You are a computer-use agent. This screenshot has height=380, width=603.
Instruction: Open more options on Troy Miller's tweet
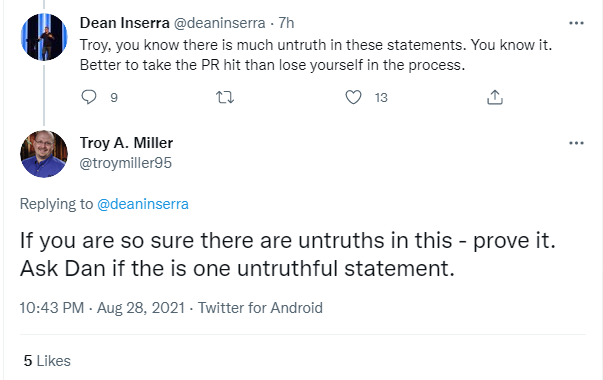(x=576, y=143)
